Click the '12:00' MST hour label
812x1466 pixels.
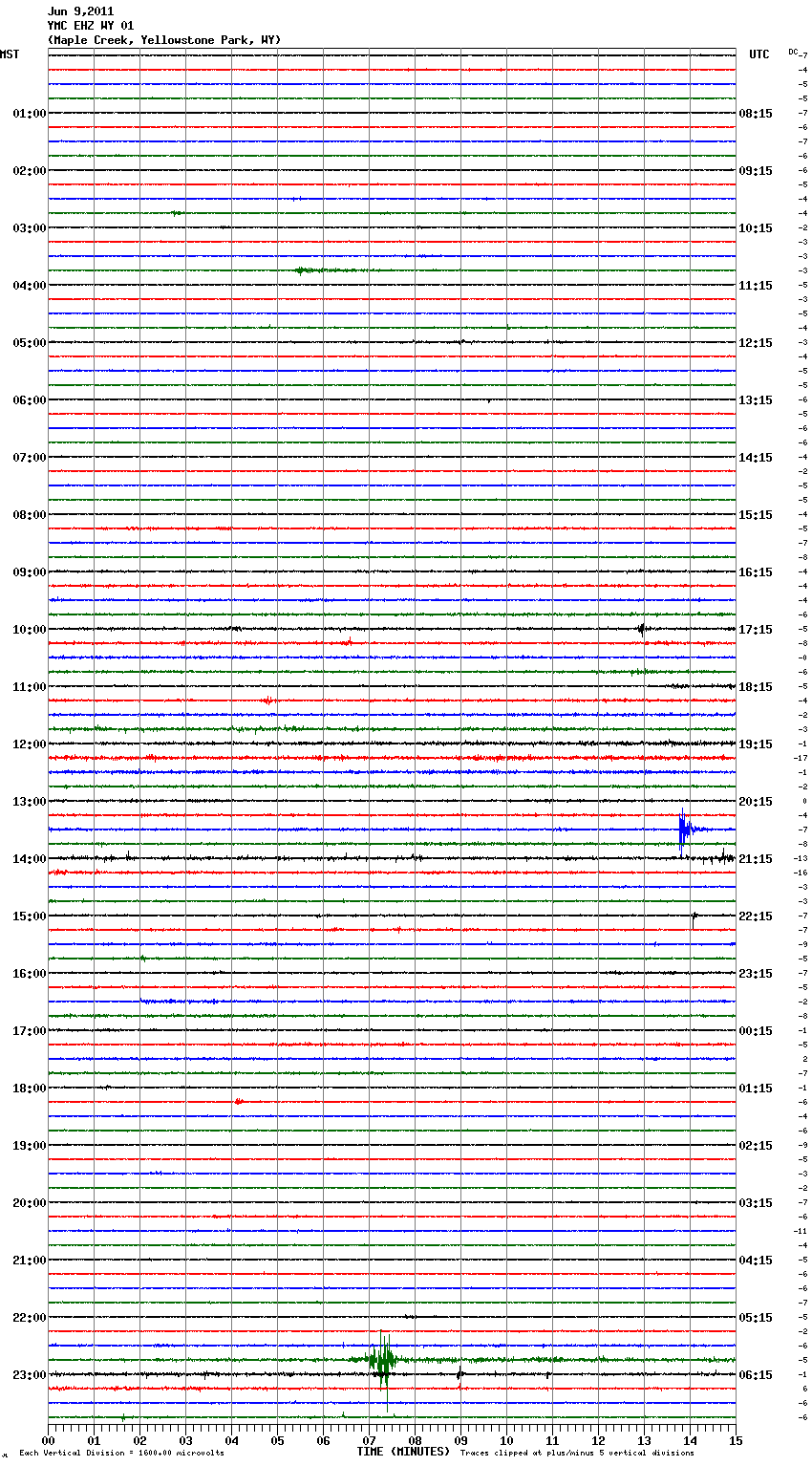point(30,744)
